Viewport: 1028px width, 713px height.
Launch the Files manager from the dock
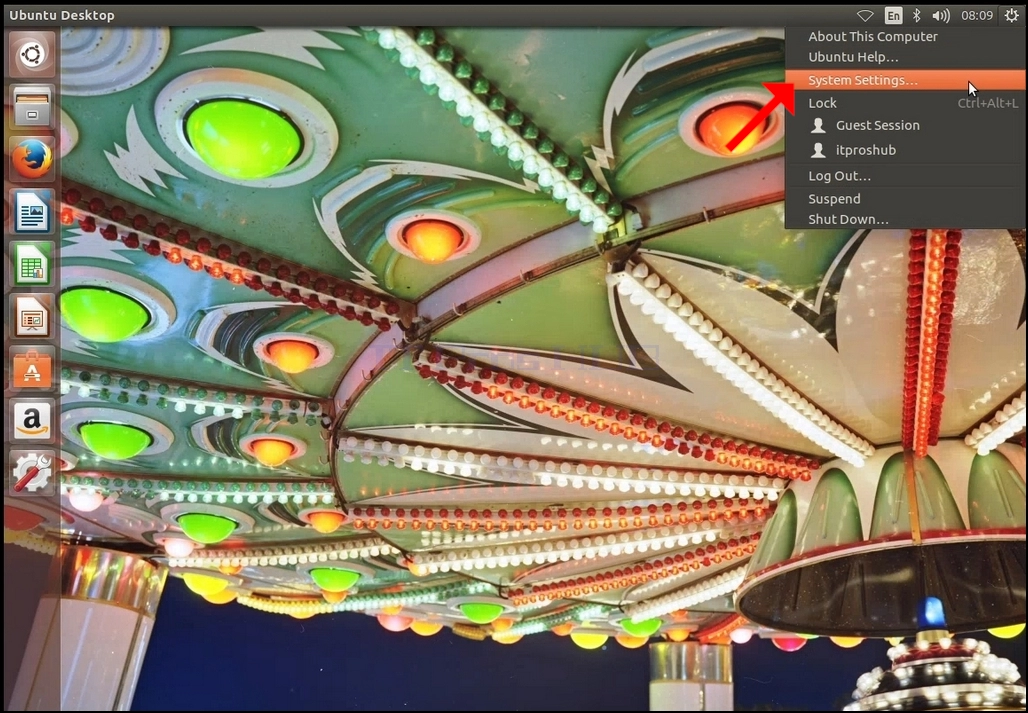tap(31, 107)
